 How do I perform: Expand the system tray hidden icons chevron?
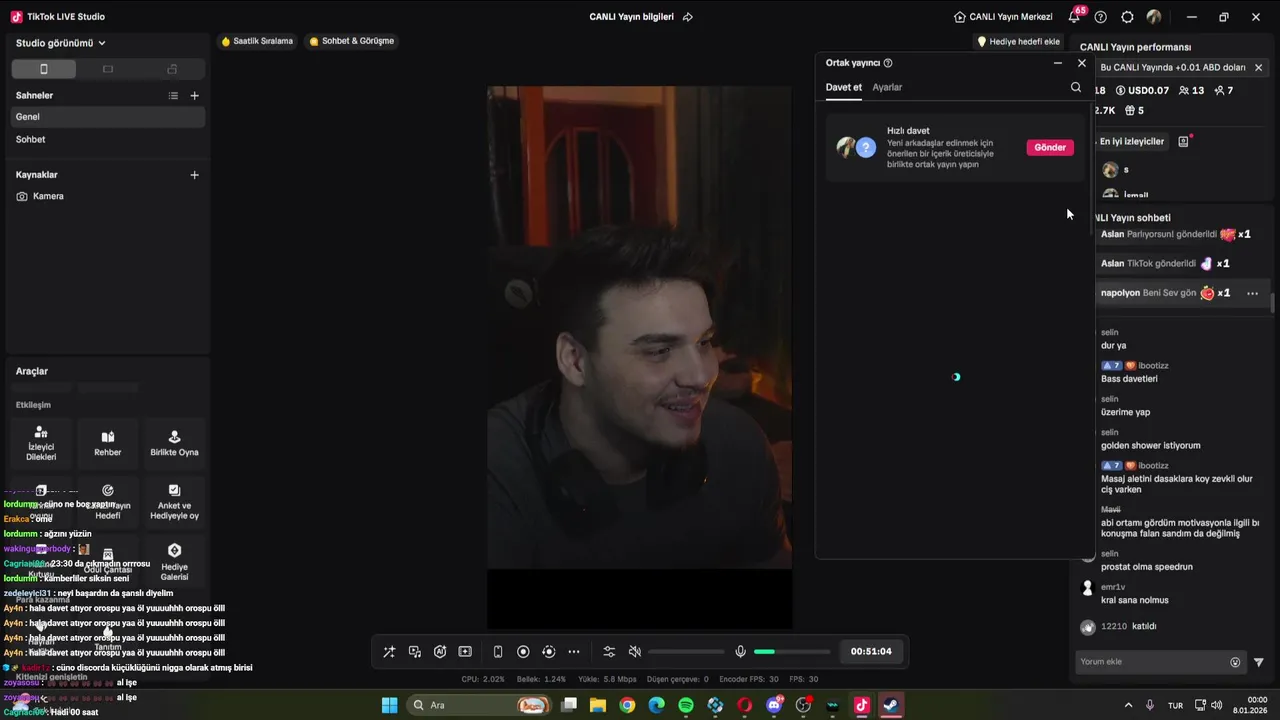(x=1129, y=705)
